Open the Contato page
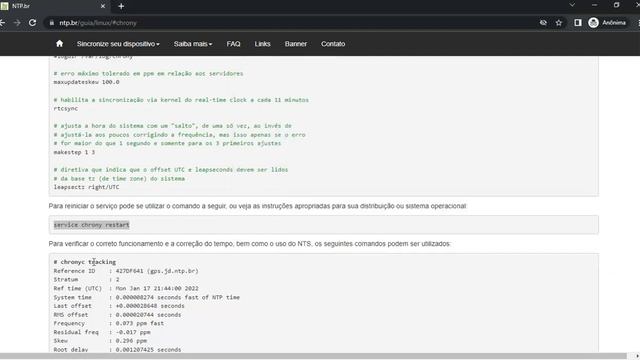This screenshot has width=640, height=360. (333, 44)
